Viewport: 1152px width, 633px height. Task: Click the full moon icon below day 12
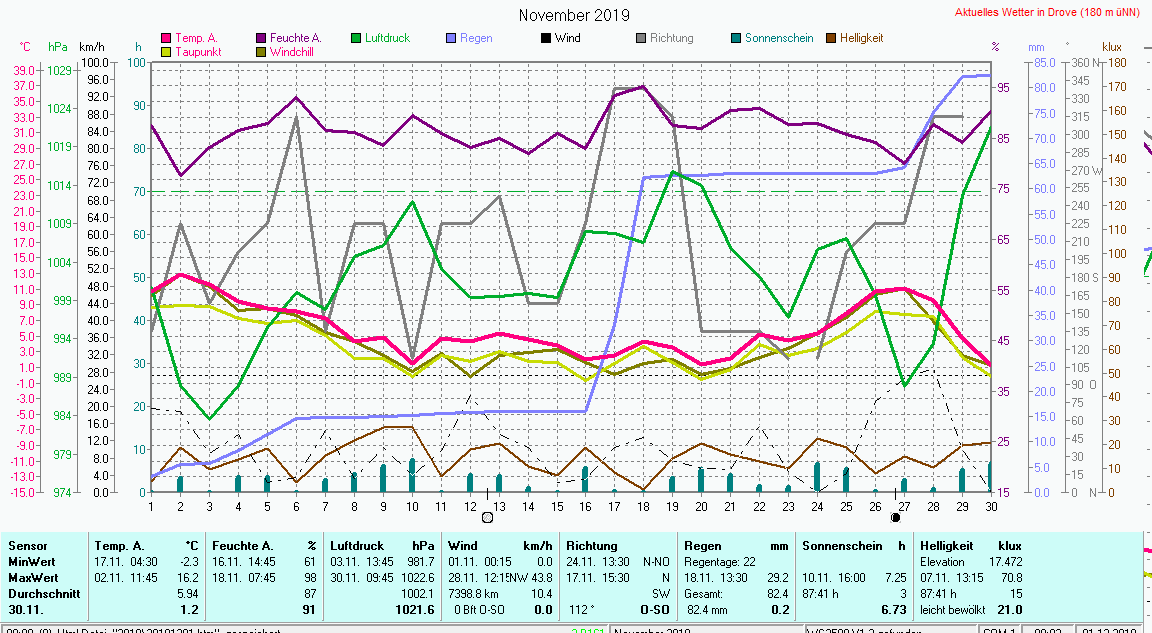coord(487,517)
